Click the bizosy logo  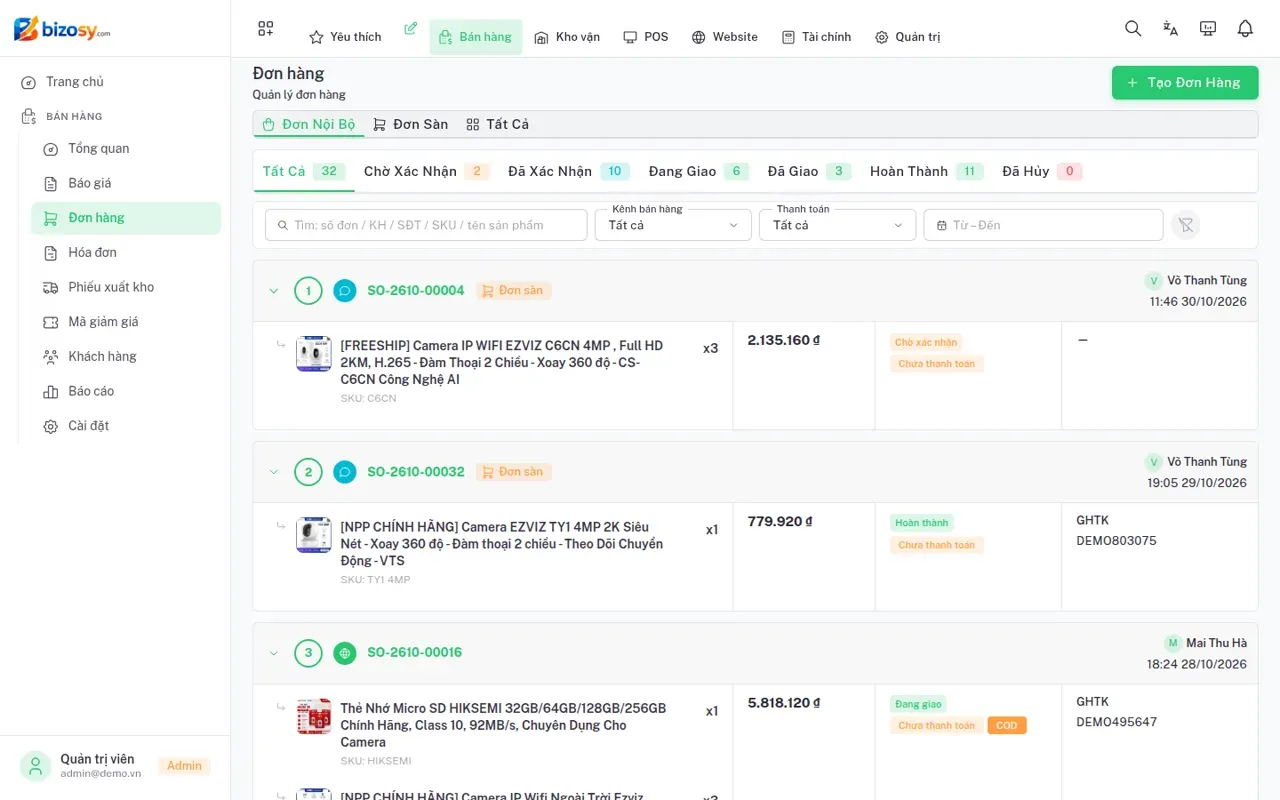tap(62, 29)
